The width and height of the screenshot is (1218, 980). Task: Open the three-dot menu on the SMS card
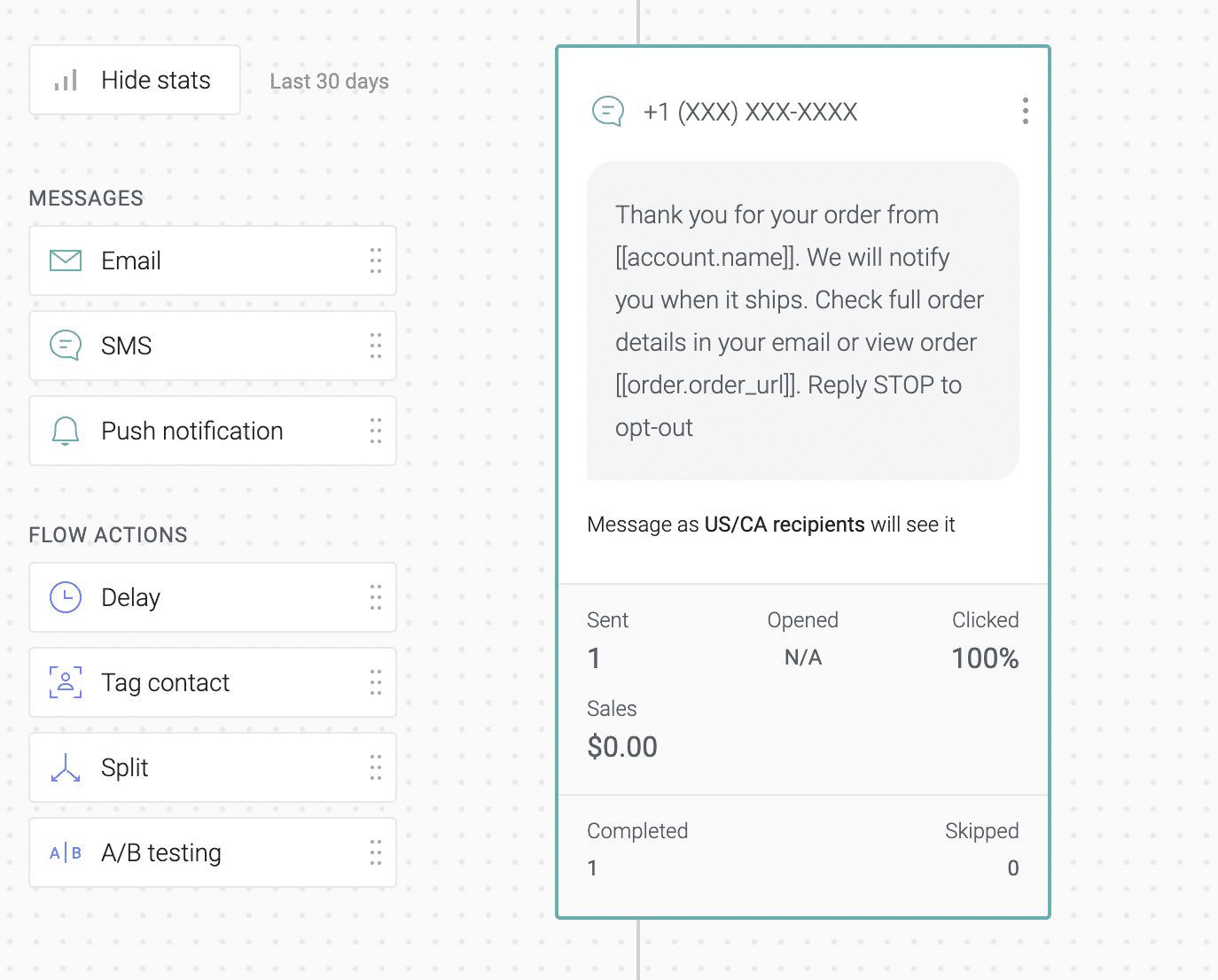pyautogui.click(x=1025, y=111)
